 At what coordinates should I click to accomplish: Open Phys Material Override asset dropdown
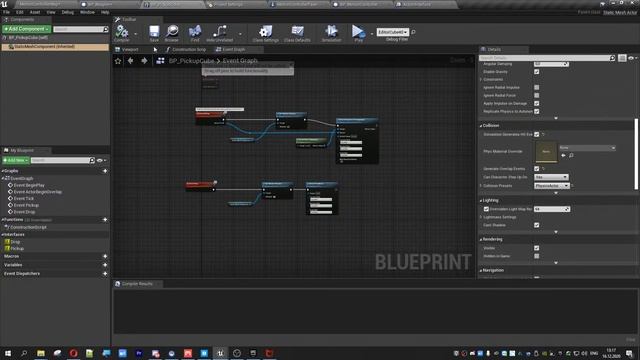[587, 148]
